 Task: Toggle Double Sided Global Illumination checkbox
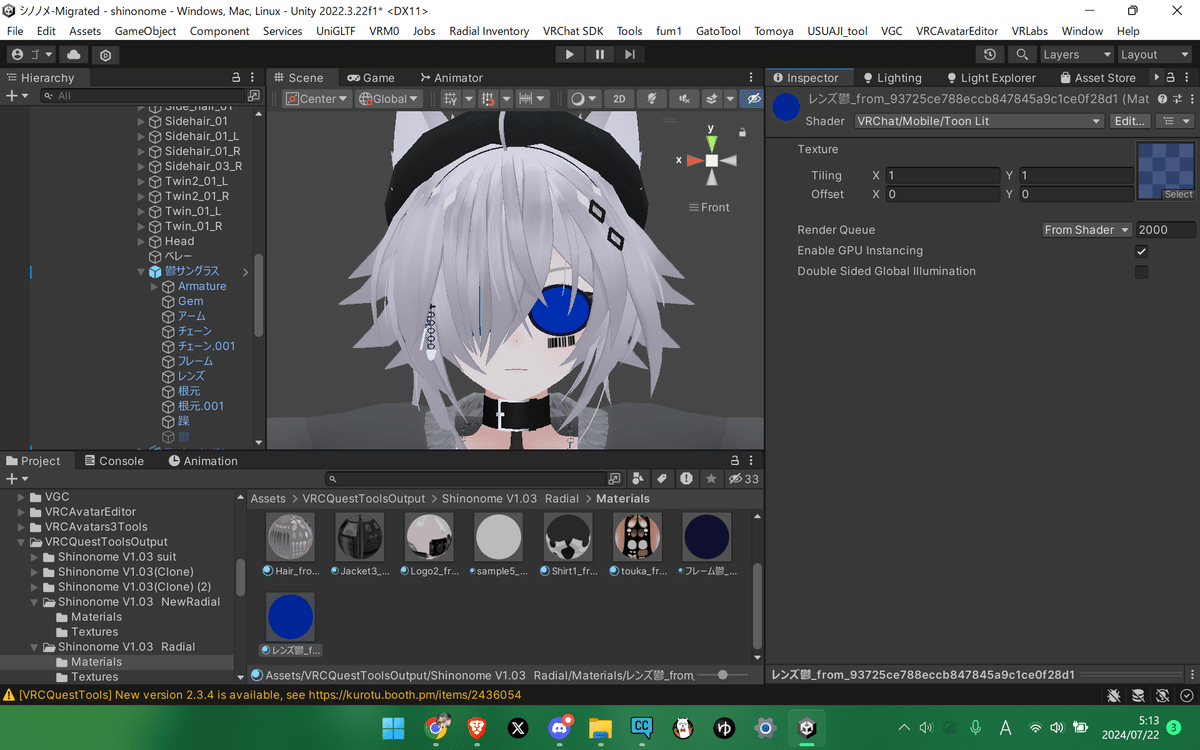1141,272
